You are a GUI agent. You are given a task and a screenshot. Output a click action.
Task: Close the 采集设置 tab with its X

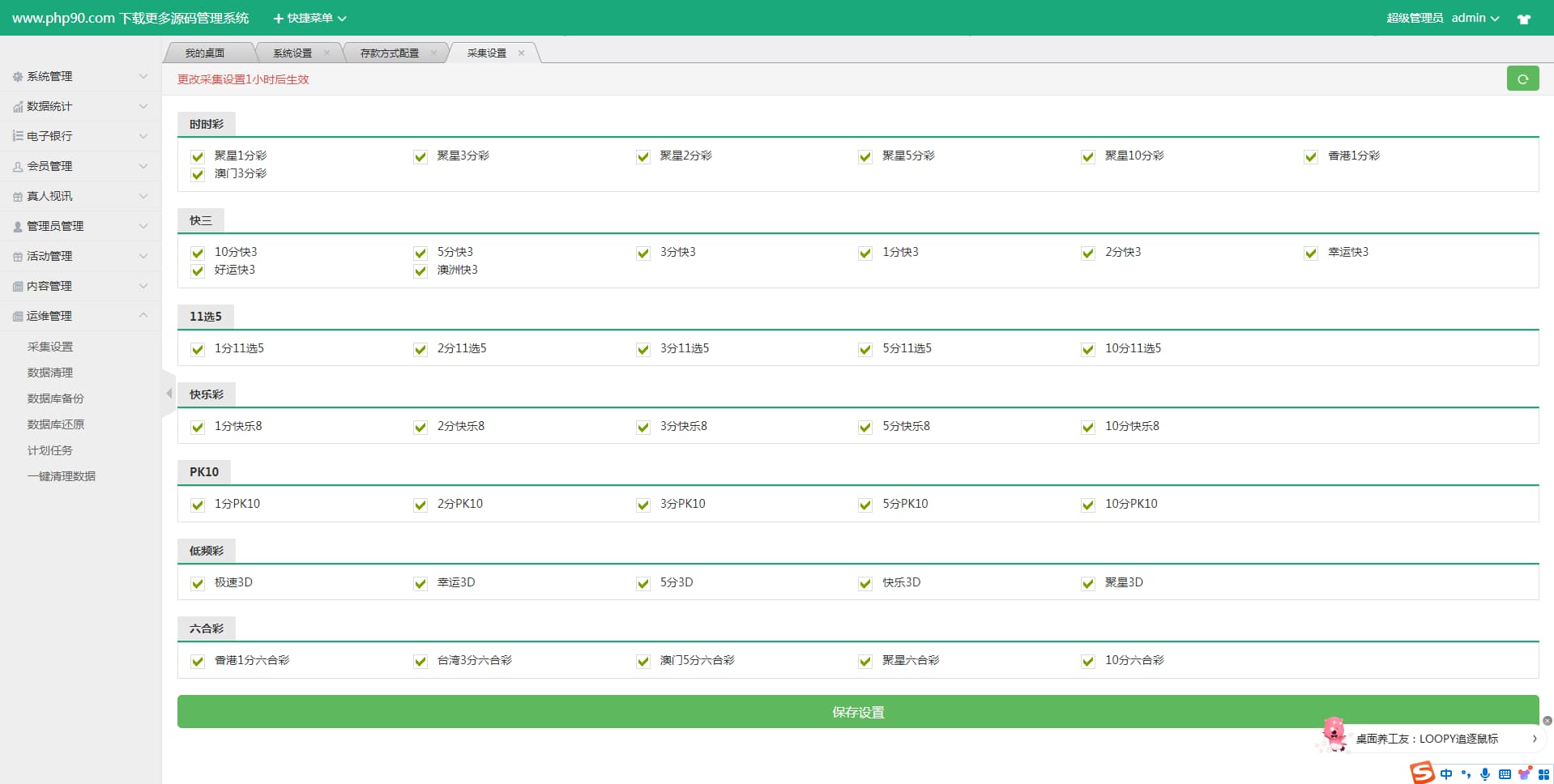pos(521,53)
